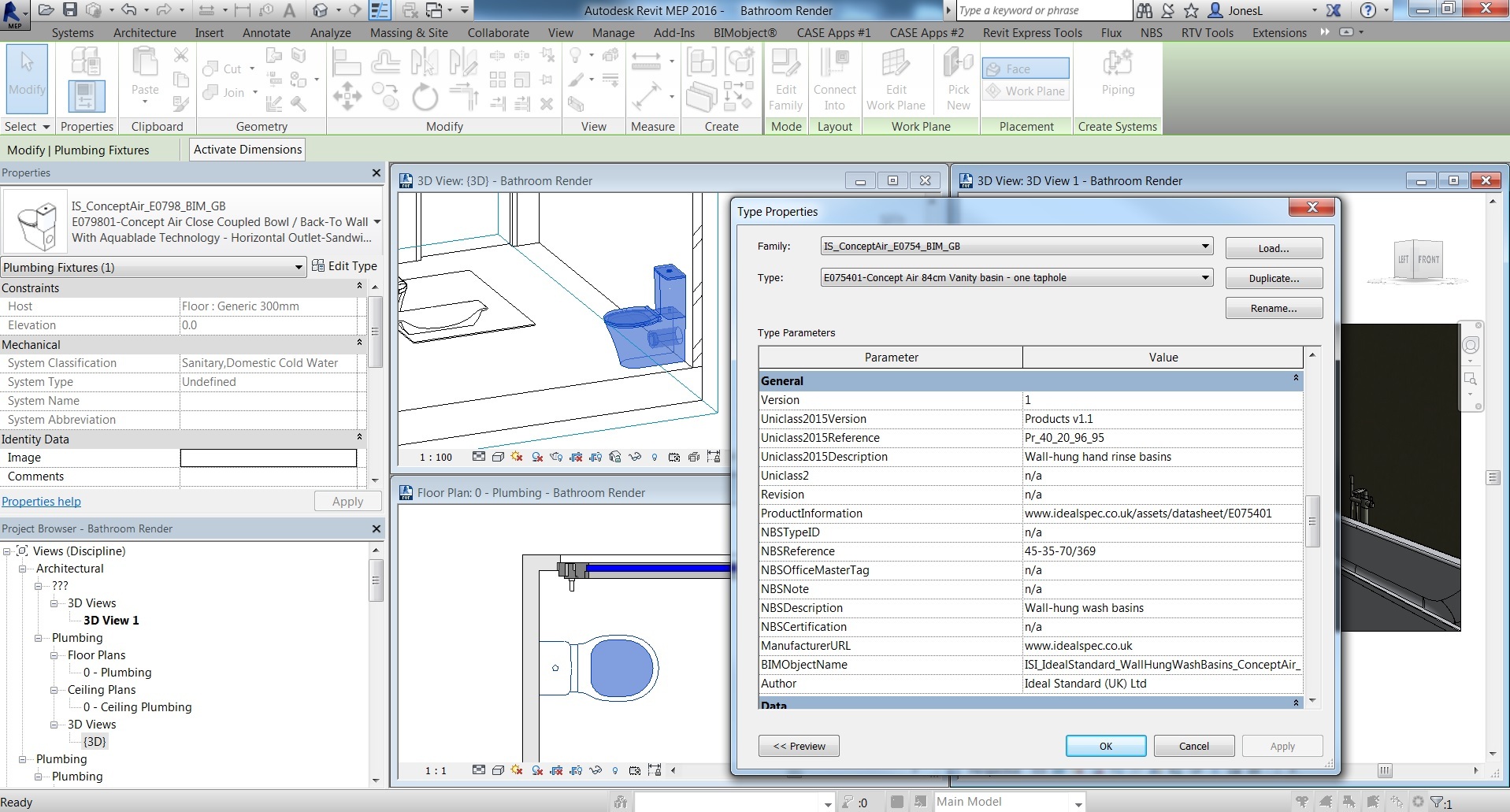This screenshot has width=1510, height=812.
Task: Click the Type Parameters vertical scrollbar thumb
Action: pos(1312,521)
